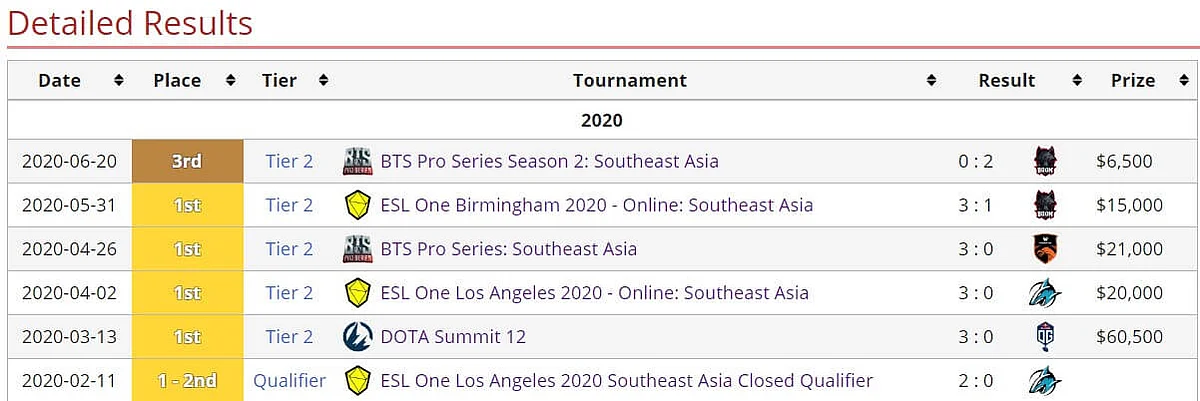This screenshot has height=401, width=1200.
Task: Click DOTA Summit 12 tournament logo icon
Action: point(357,337)
